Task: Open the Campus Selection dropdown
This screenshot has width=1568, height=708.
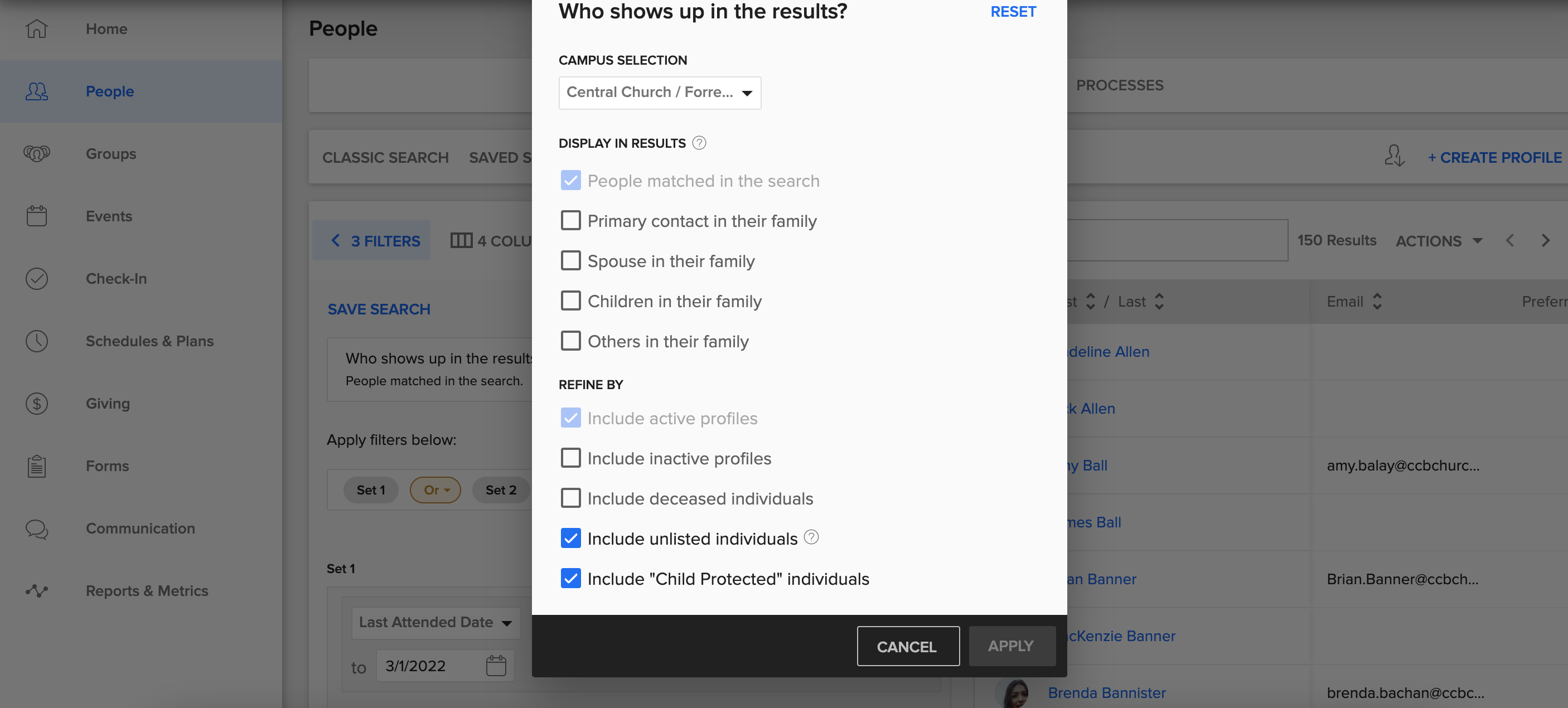Action: click(660, 93)
